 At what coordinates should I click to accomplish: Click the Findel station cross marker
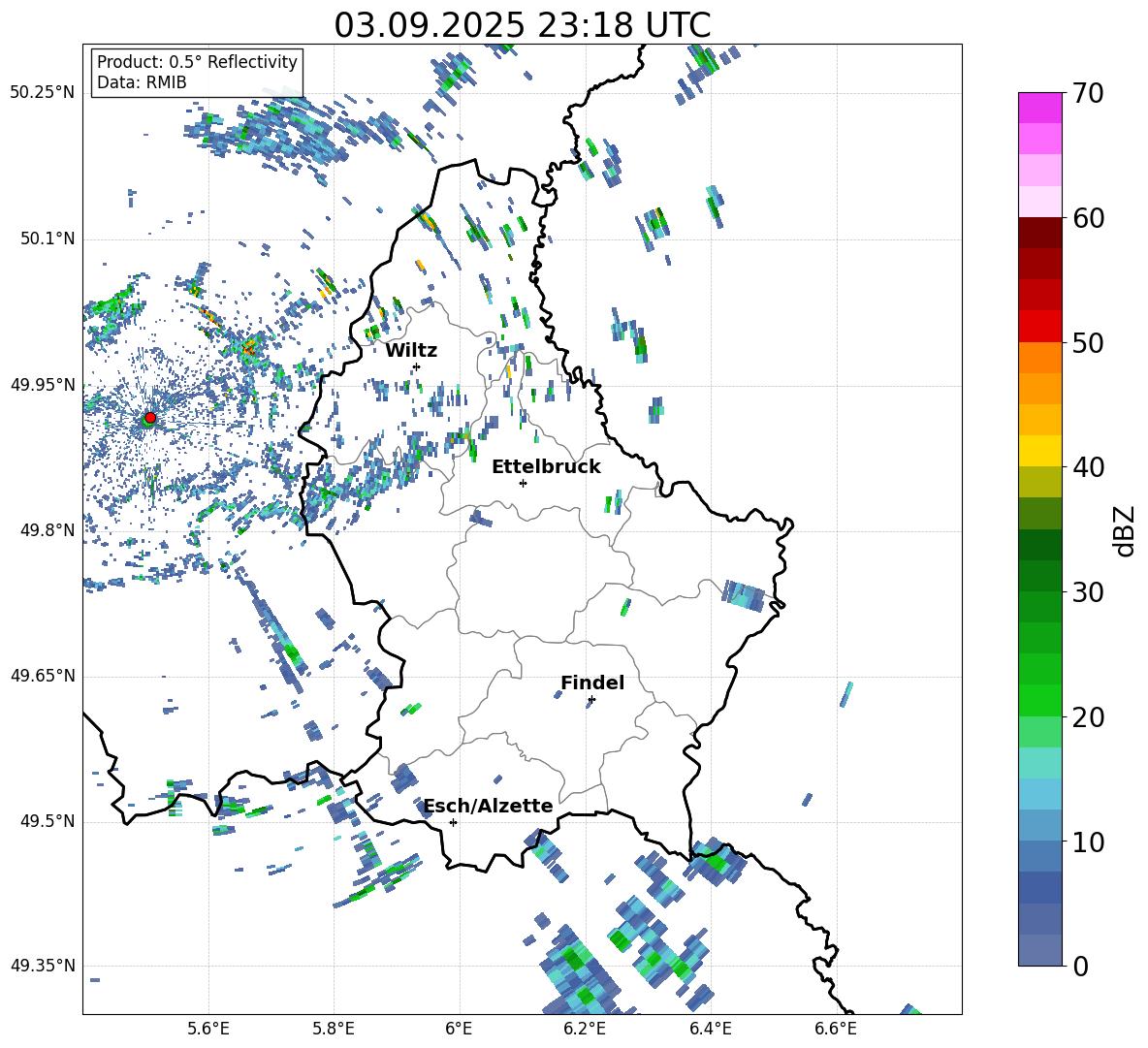591,700
